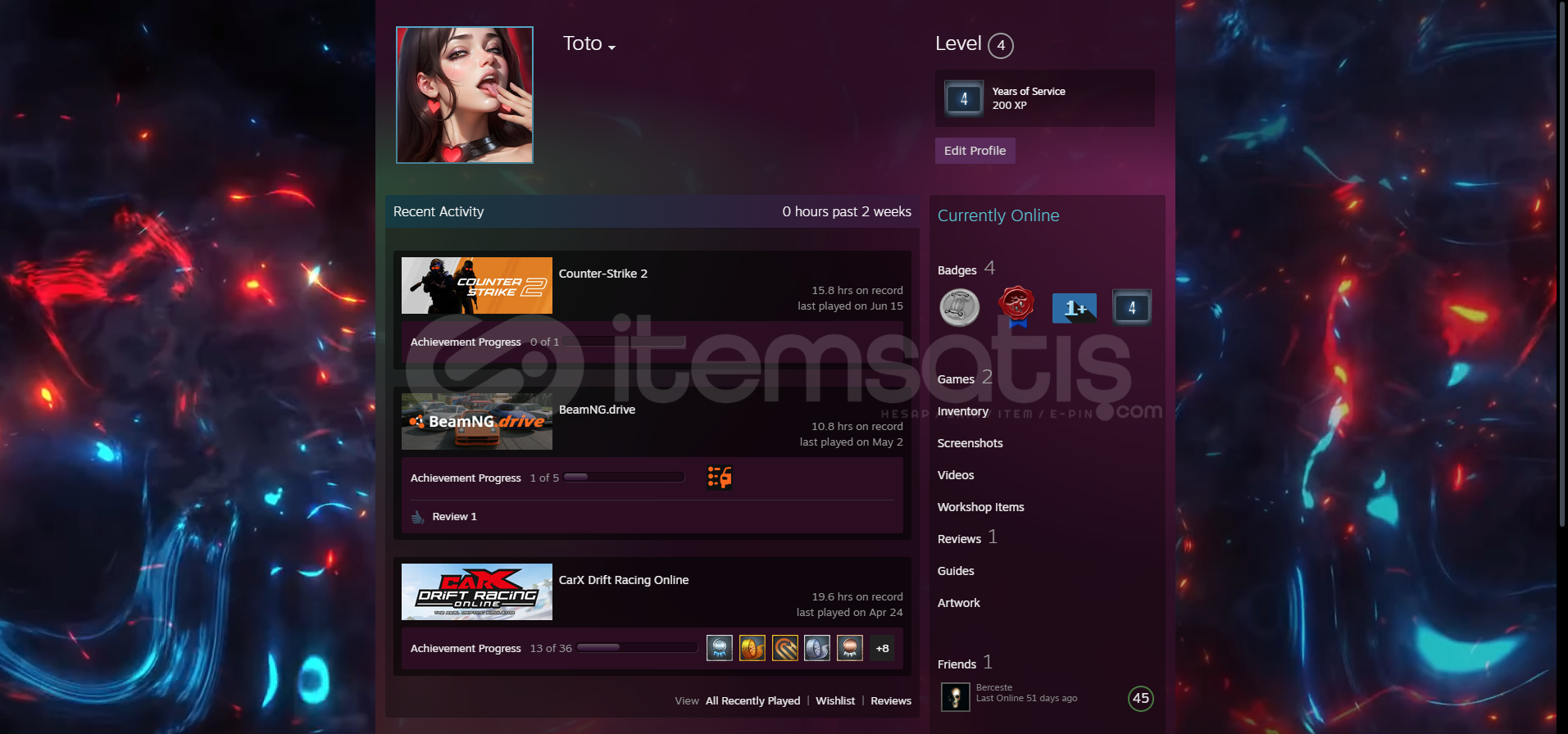
Task: View the second CarX gold coin achievement
Action: [752, 648]
